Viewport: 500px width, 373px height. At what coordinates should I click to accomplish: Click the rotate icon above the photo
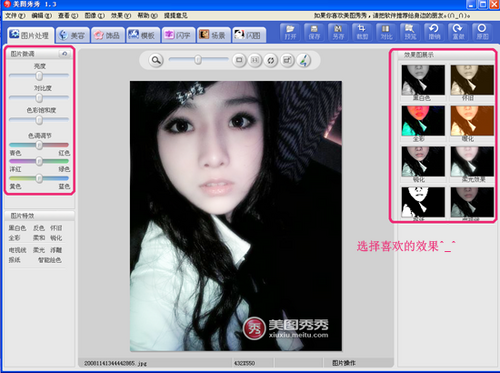pyautogui.click(x=271, y=60)
